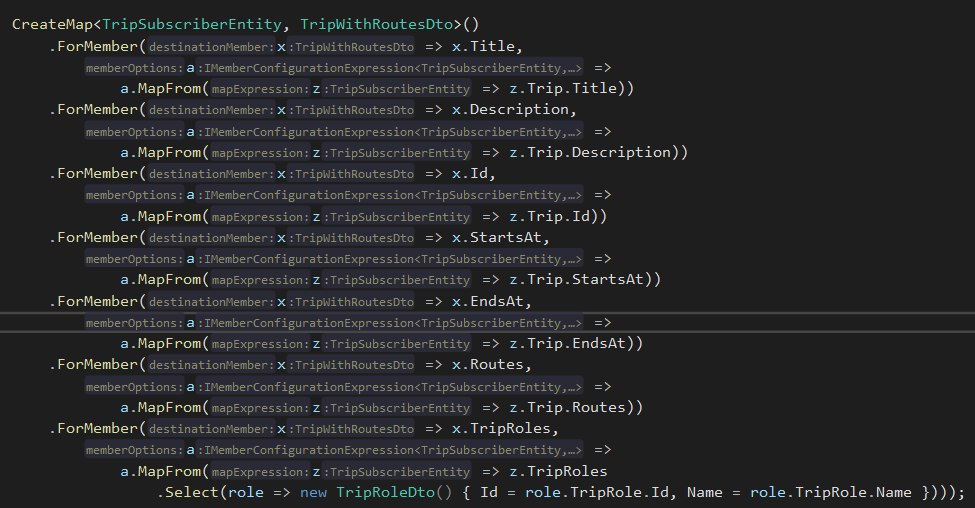Viewport: 975px width, 508px height.
Task: Click MapFrom on the z.Trip.Title line
Action: (169, 88)
